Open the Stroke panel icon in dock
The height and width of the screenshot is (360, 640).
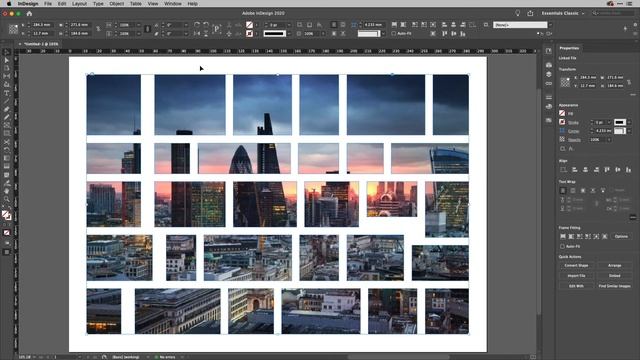click(549, 97)
